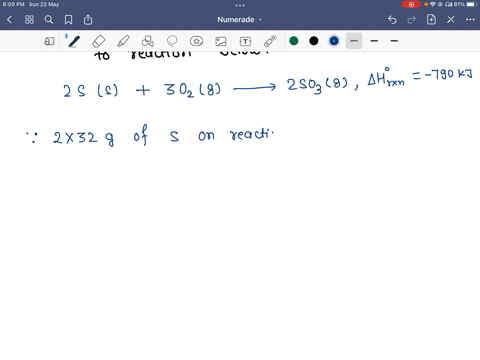This screenshot has height=360, width=480.
Task: Select the Image insert tool
Action: 221,41
